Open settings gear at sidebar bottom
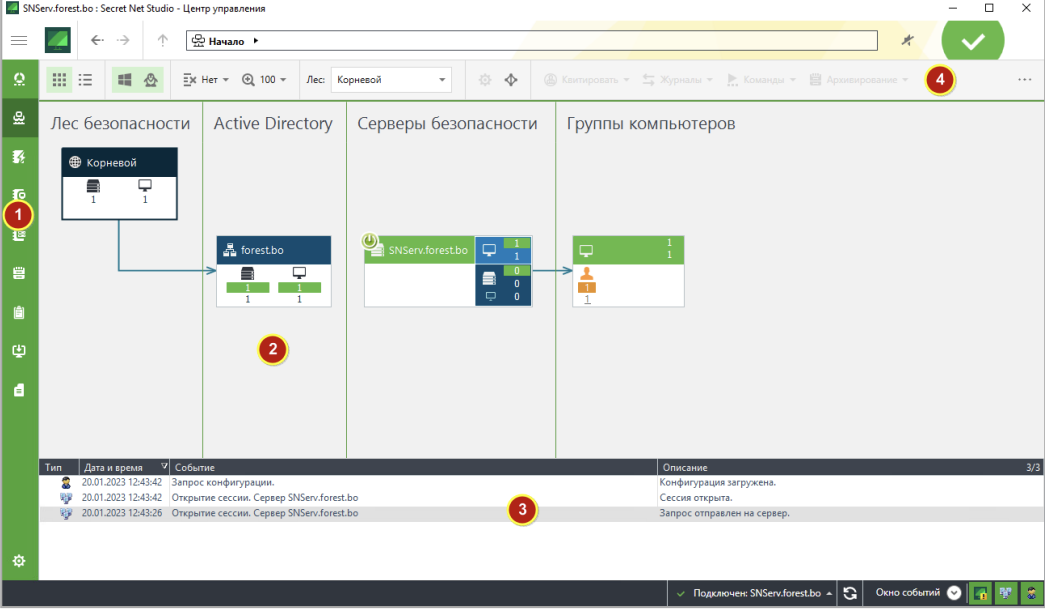 tap(19, 561)
